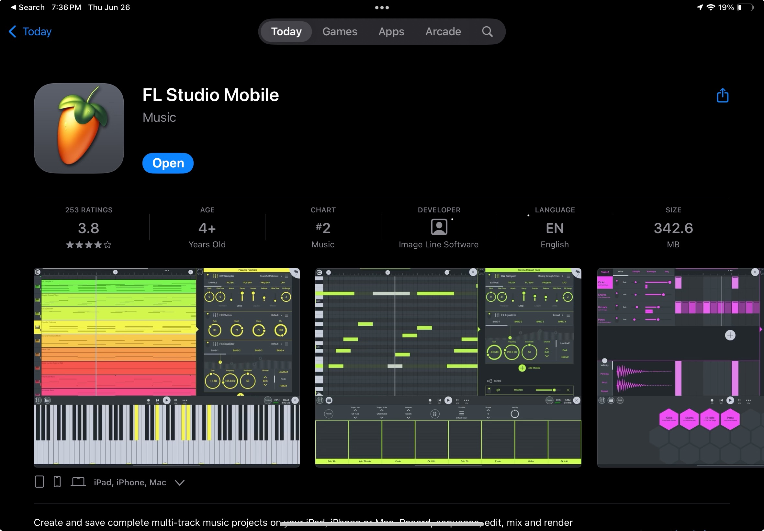Tap the four-star rating stars
Screen dimensions: 764x531
click(x=89, y=245)
